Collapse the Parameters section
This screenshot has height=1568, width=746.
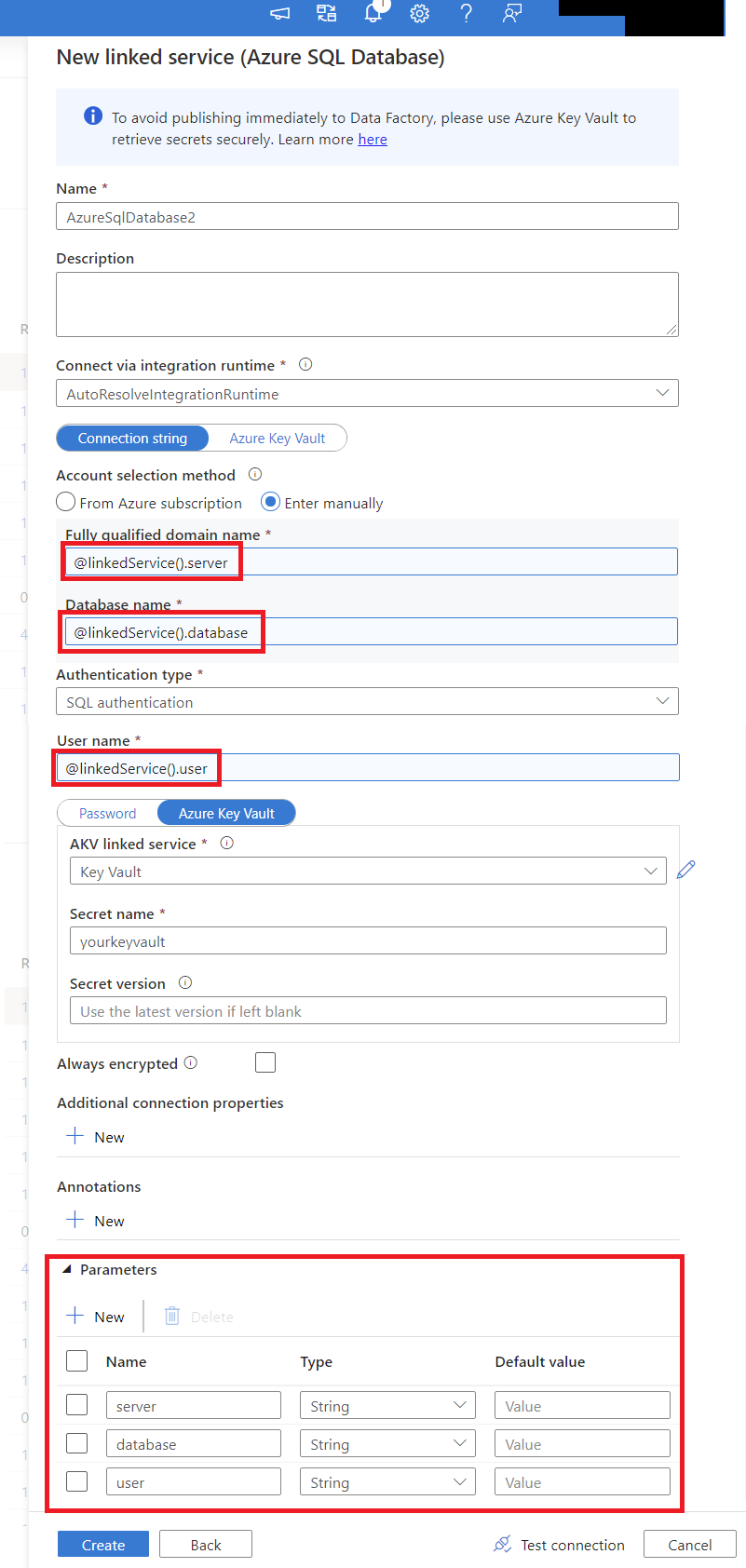point(68,1268)
